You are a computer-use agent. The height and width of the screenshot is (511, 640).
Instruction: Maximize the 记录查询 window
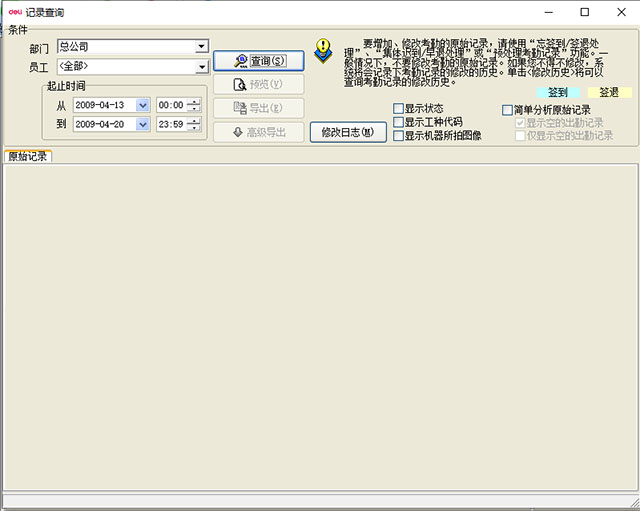[585, 12]
